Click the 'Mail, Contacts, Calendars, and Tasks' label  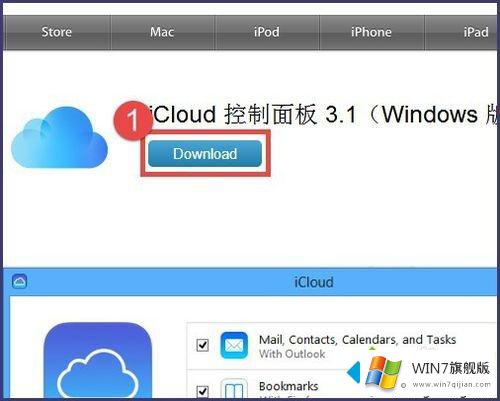pyautogui.click(x=357, y=340)
